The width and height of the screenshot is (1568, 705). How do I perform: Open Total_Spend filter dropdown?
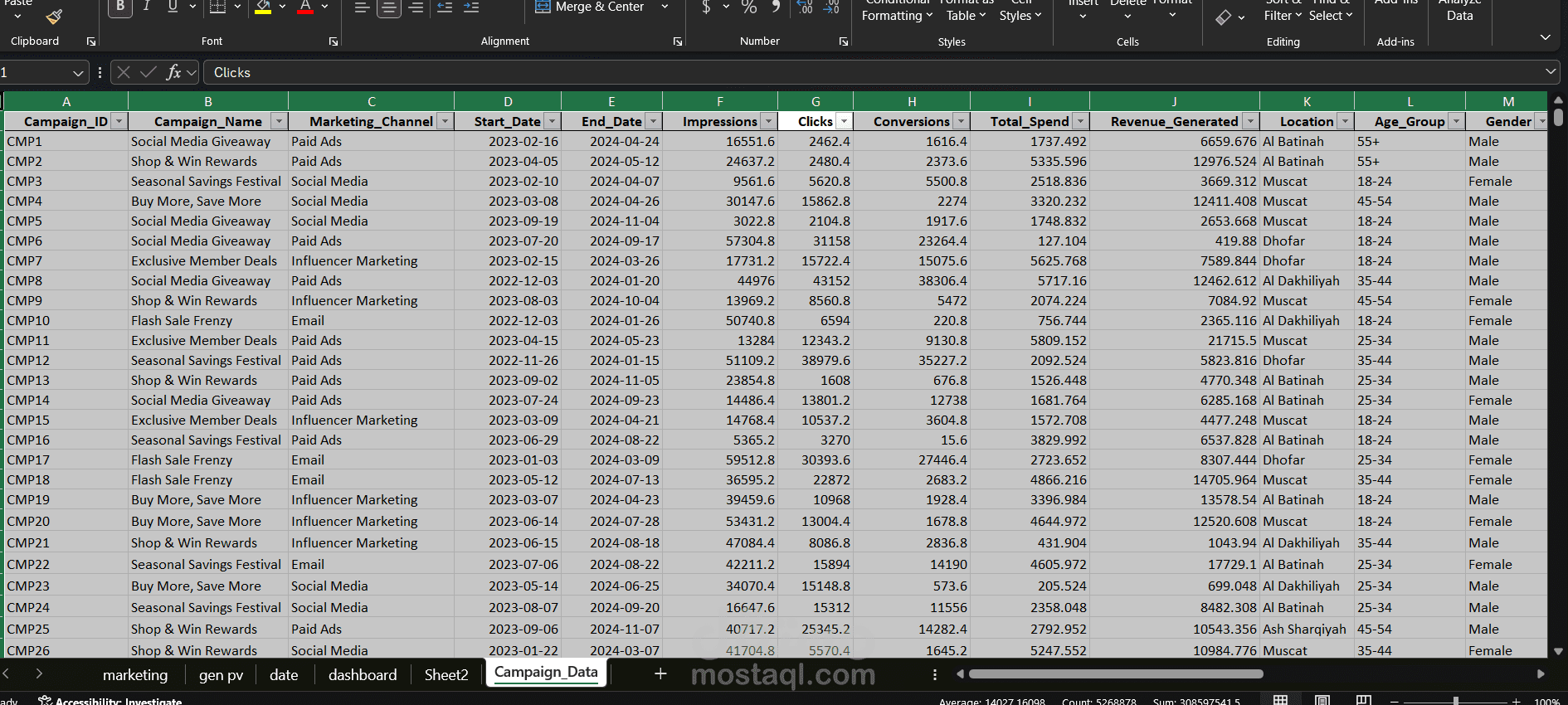click(1079, 121)
